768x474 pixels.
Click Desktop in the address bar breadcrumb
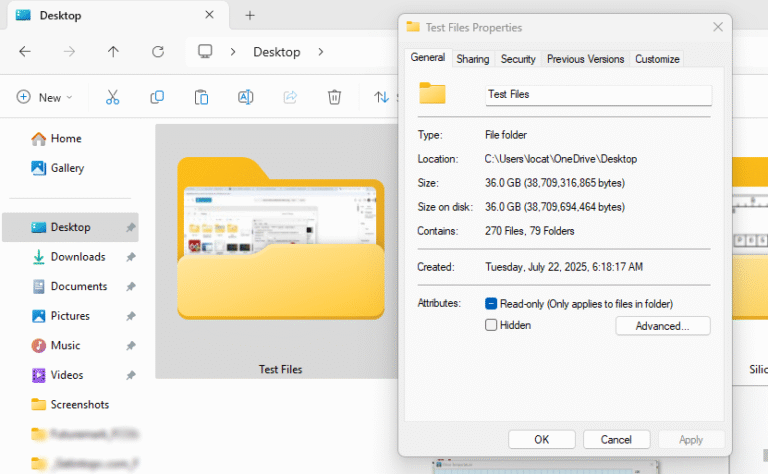coord(277,52)
